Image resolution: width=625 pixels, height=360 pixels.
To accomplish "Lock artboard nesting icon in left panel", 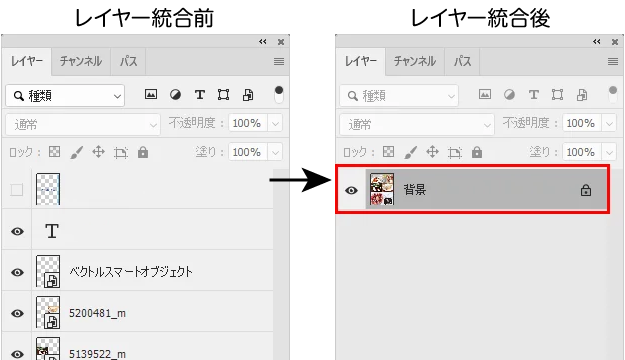I will tap(121, 152).
